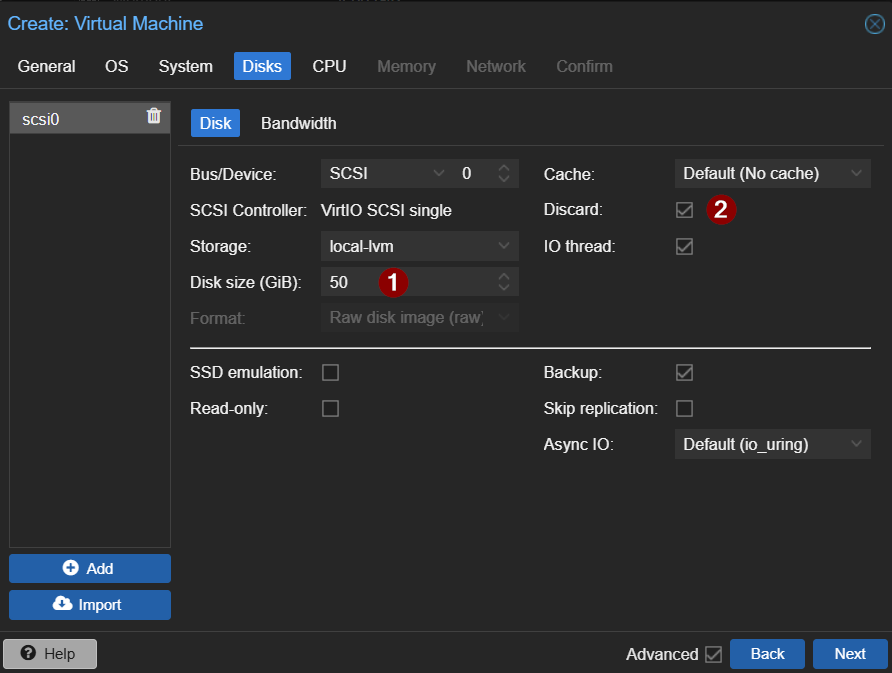Open the Cache dropdown
Image resolution: width=892 pixels, height=673 pixels.
pos(771,174)
